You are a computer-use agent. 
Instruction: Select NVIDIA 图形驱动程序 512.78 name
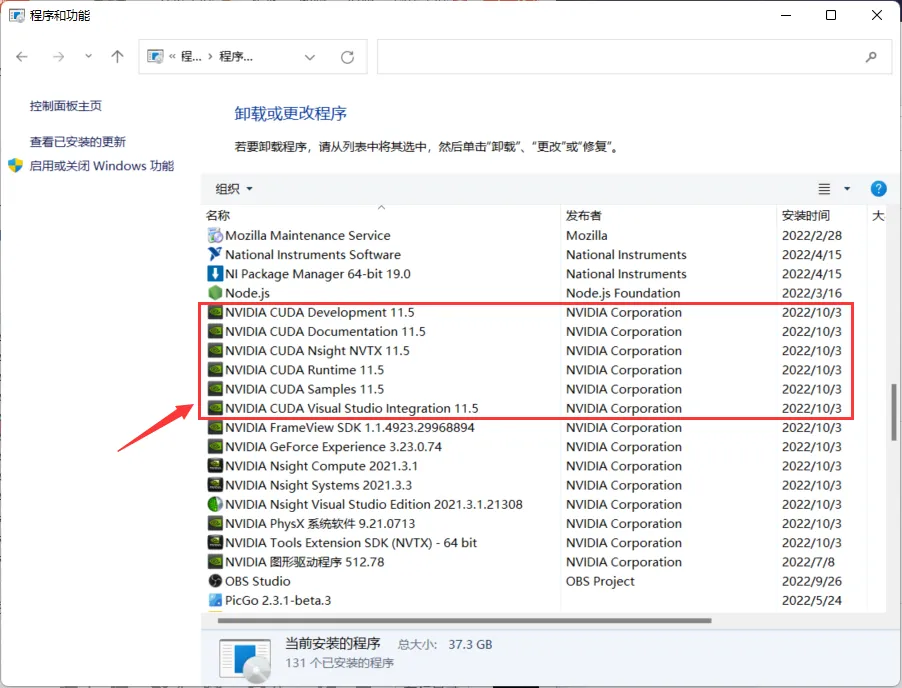(304, 562)
